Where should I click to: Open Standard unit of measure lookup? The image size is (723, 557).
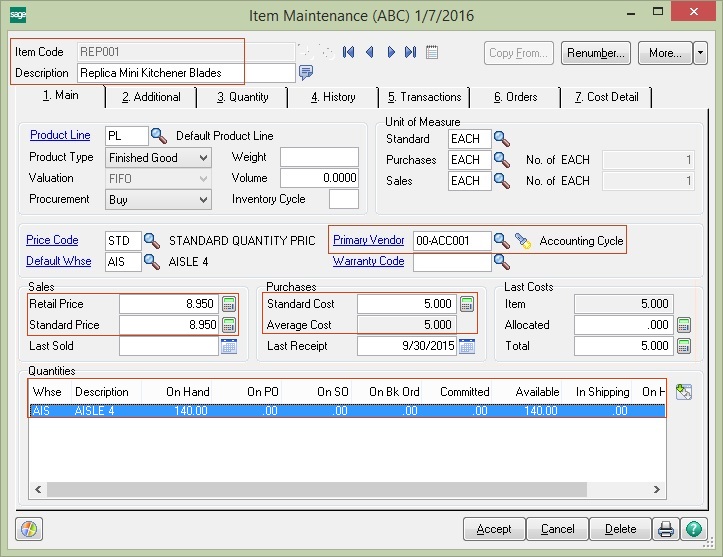502,139
